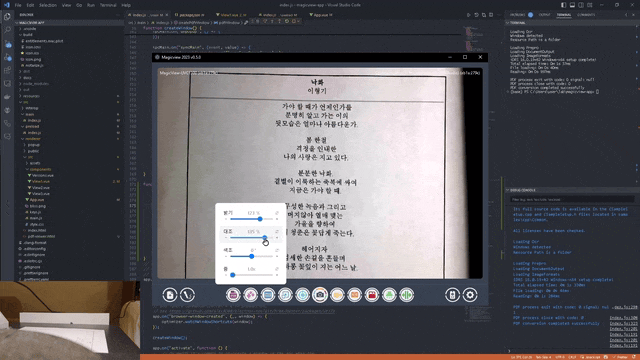The width and height of the screenshot is (640, 360).
Task: Open VS Code Search in activity bar
Action: tap(7, 30)
